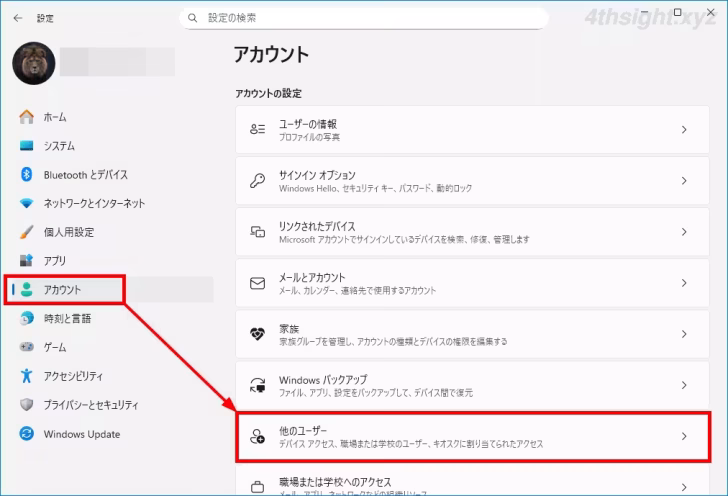Image resolution: width=728 pixels, height=496 pixels.
Task: Click the ネットワークとインターネット Wi-Fi icon
Action: pyautogui.click(x=27, y=203)
